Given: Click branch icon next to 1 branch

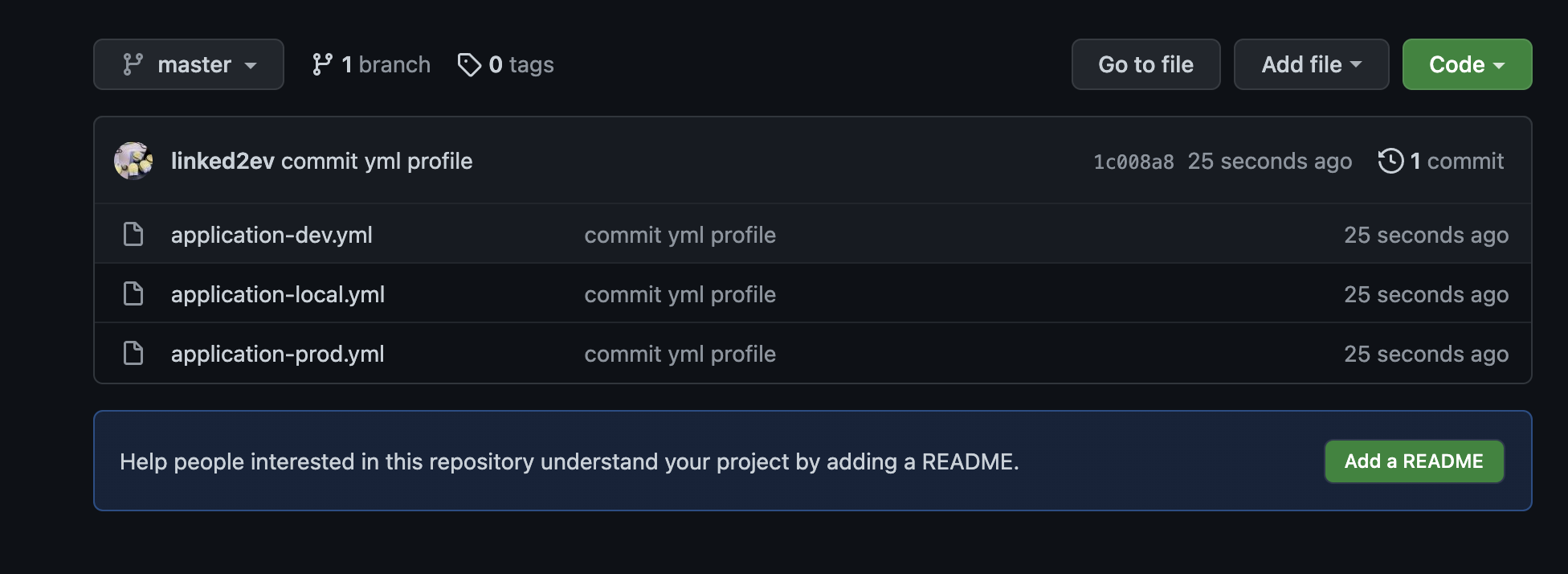Looking at the screenshot, I should pos(322,64).
